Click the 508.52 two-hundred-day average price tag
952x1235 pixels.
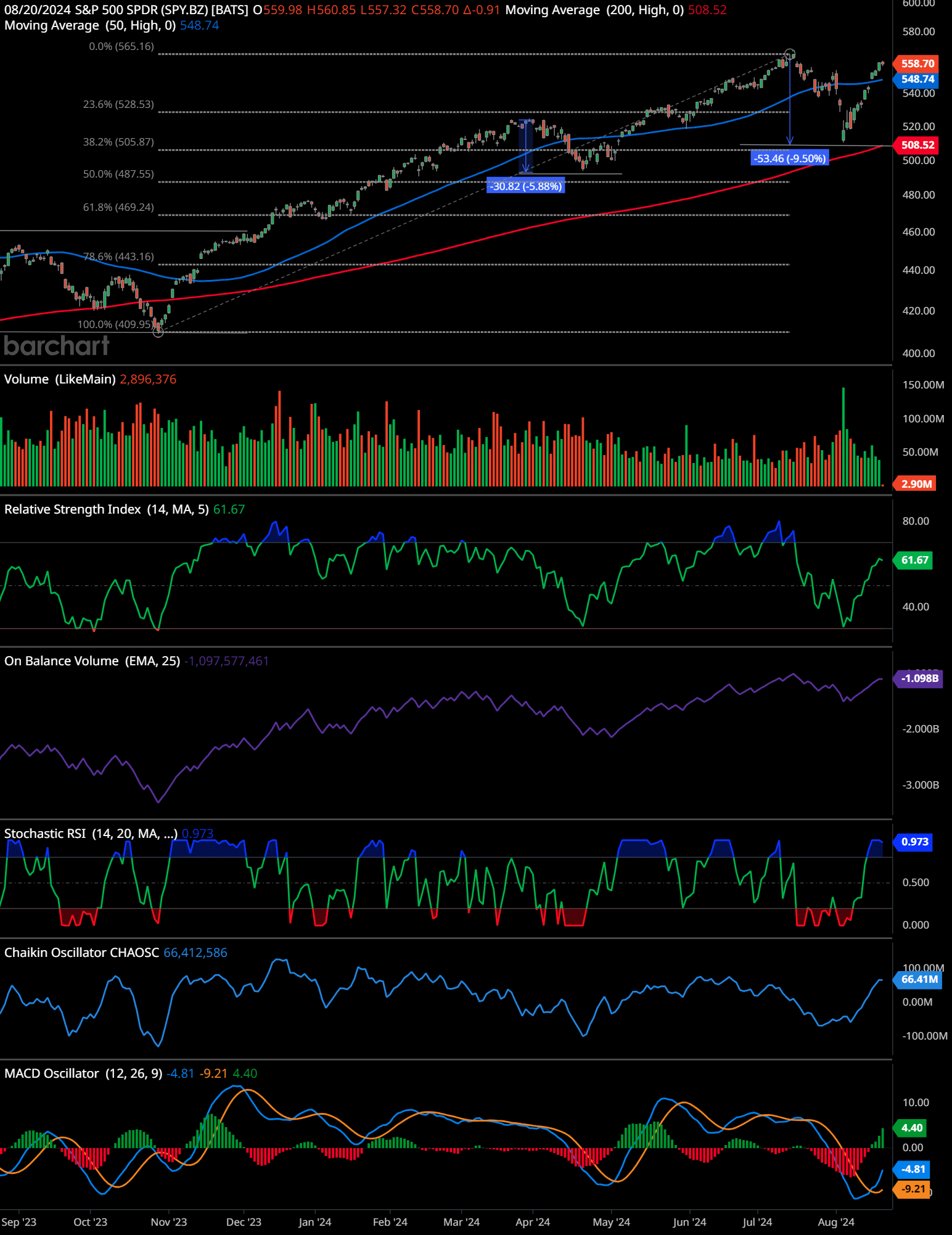916,145
